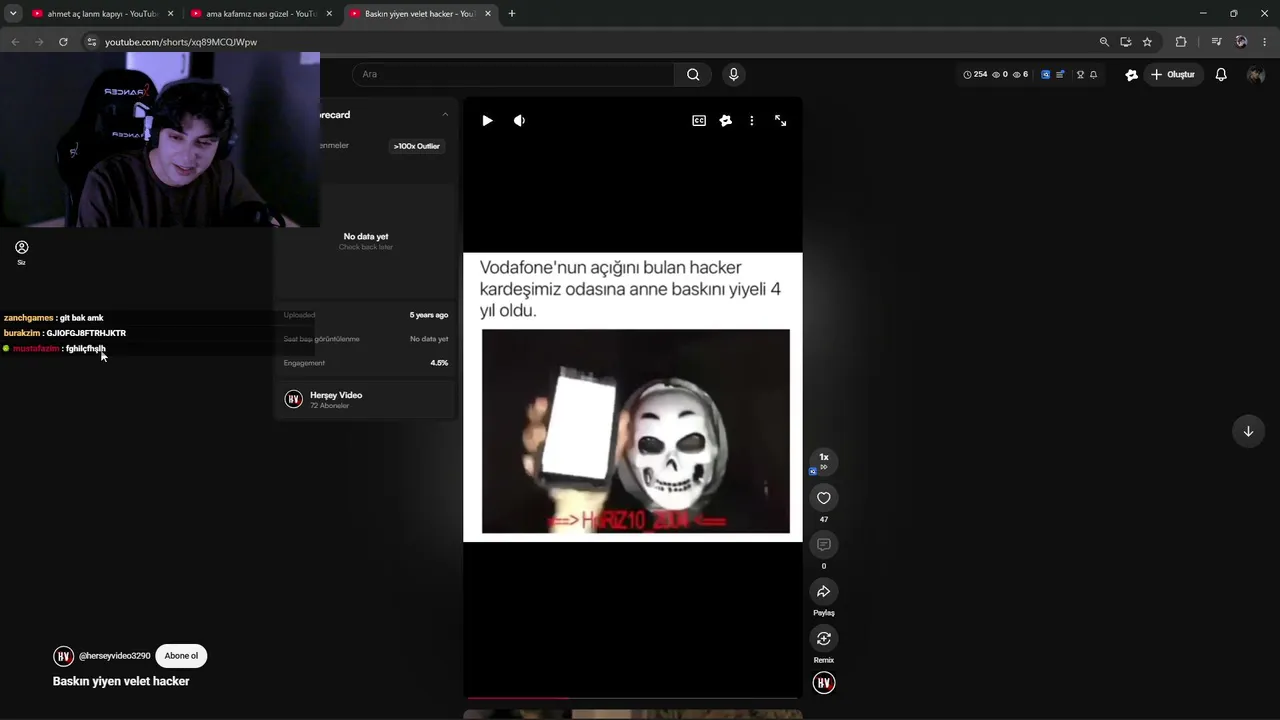Click the 'Baskın yiyen velet hacker' video title
This screenshot has height=720, width=1280.
click(x=121, y=682)
